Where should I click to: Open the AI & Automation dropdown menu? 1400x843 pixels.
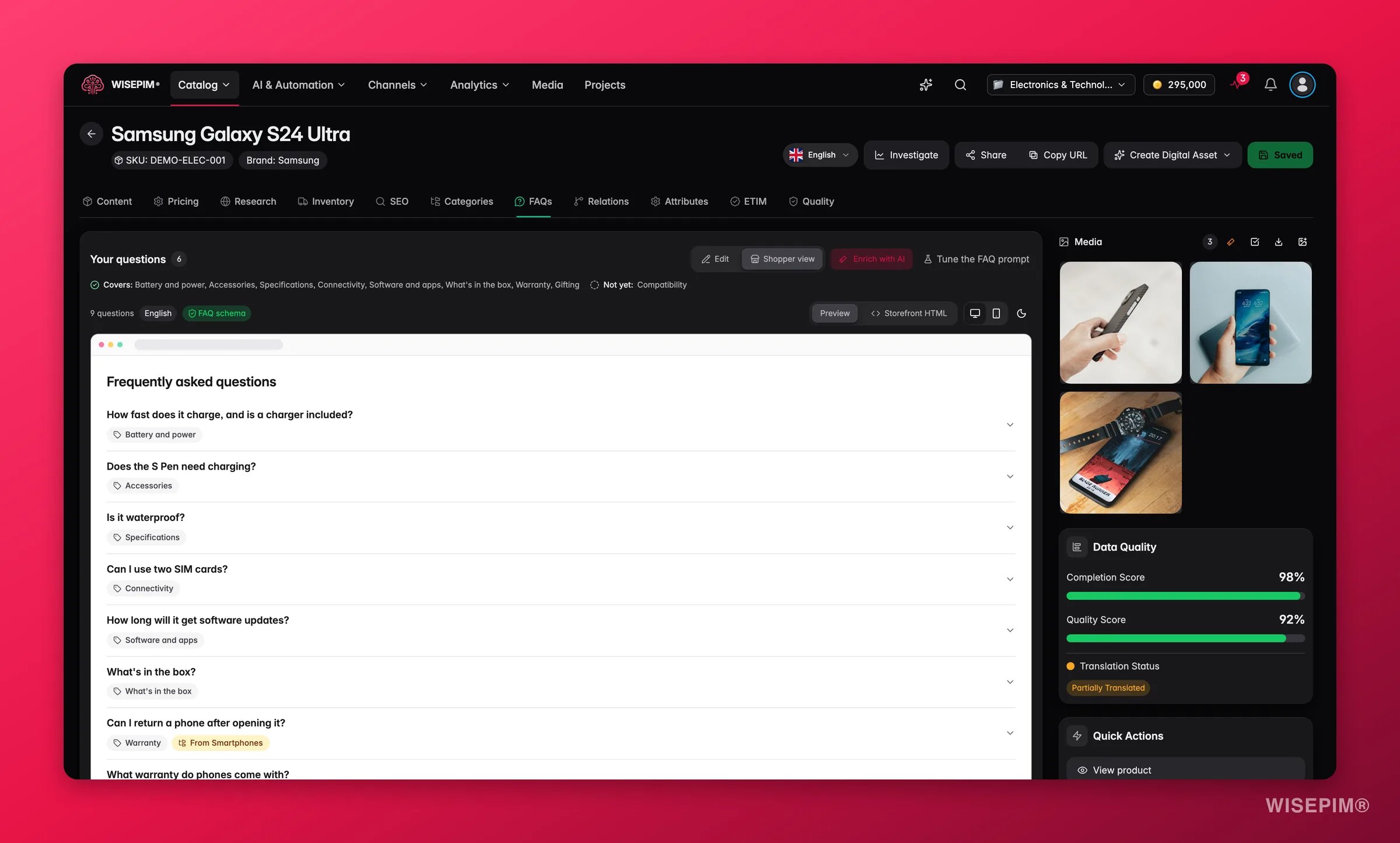299,85
